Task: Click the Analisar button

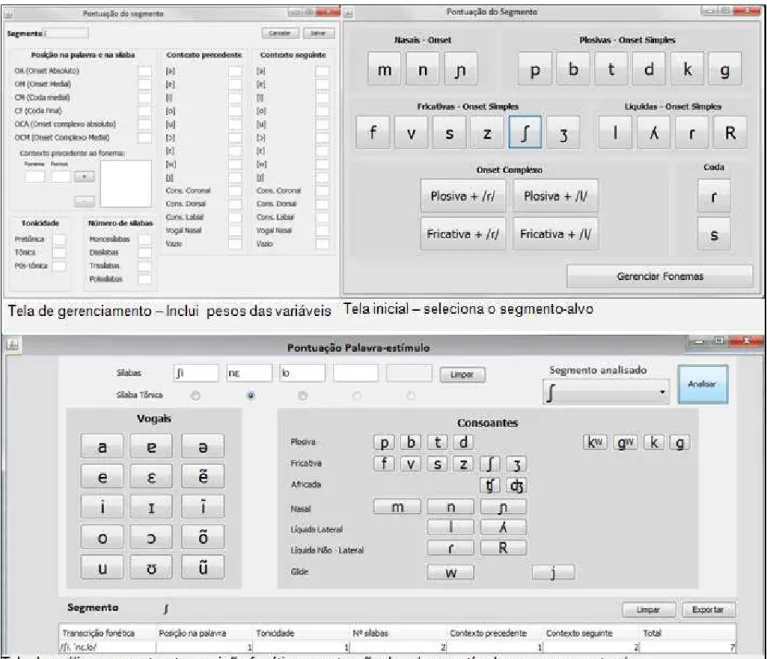Action: click(703, 384)
